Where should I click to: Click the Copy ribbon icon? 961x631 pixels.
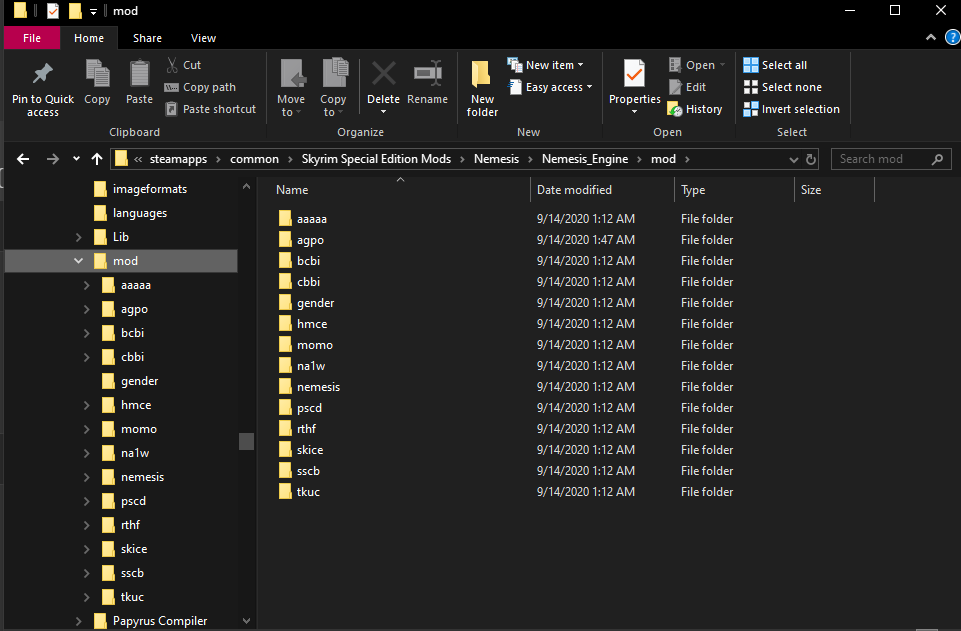(x=97, y=82)
